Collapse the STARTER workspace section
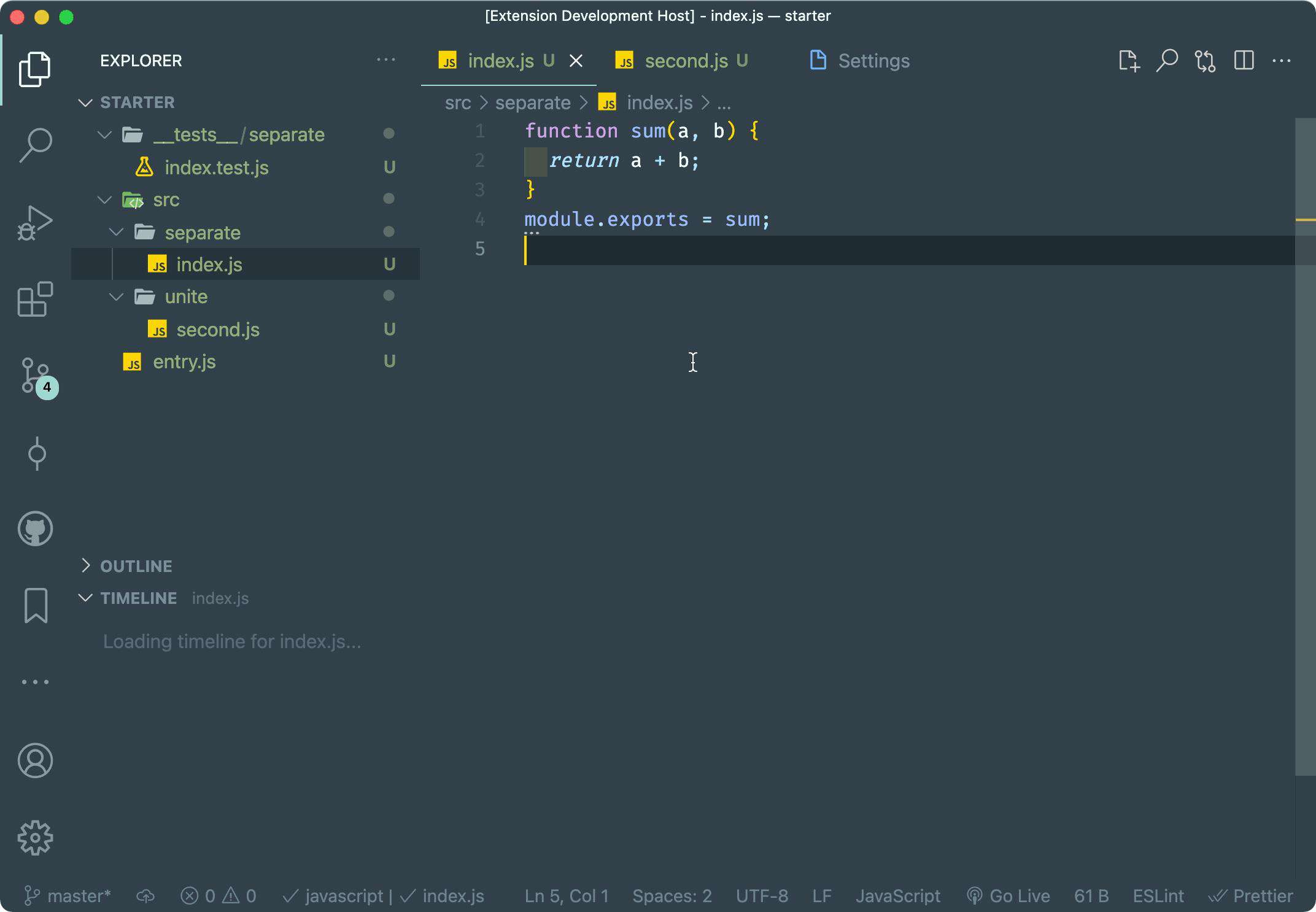 pos(246,102)
